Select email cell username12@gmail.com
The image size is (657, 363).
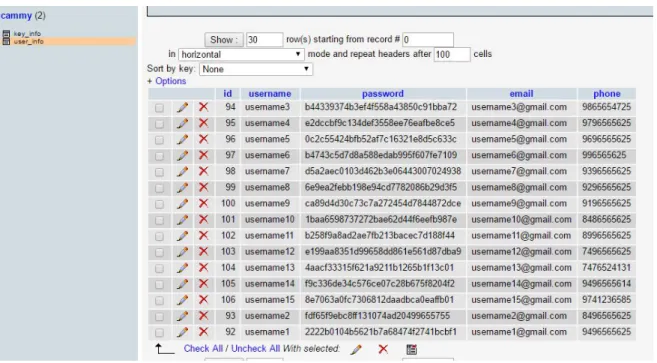click(521, 252)
